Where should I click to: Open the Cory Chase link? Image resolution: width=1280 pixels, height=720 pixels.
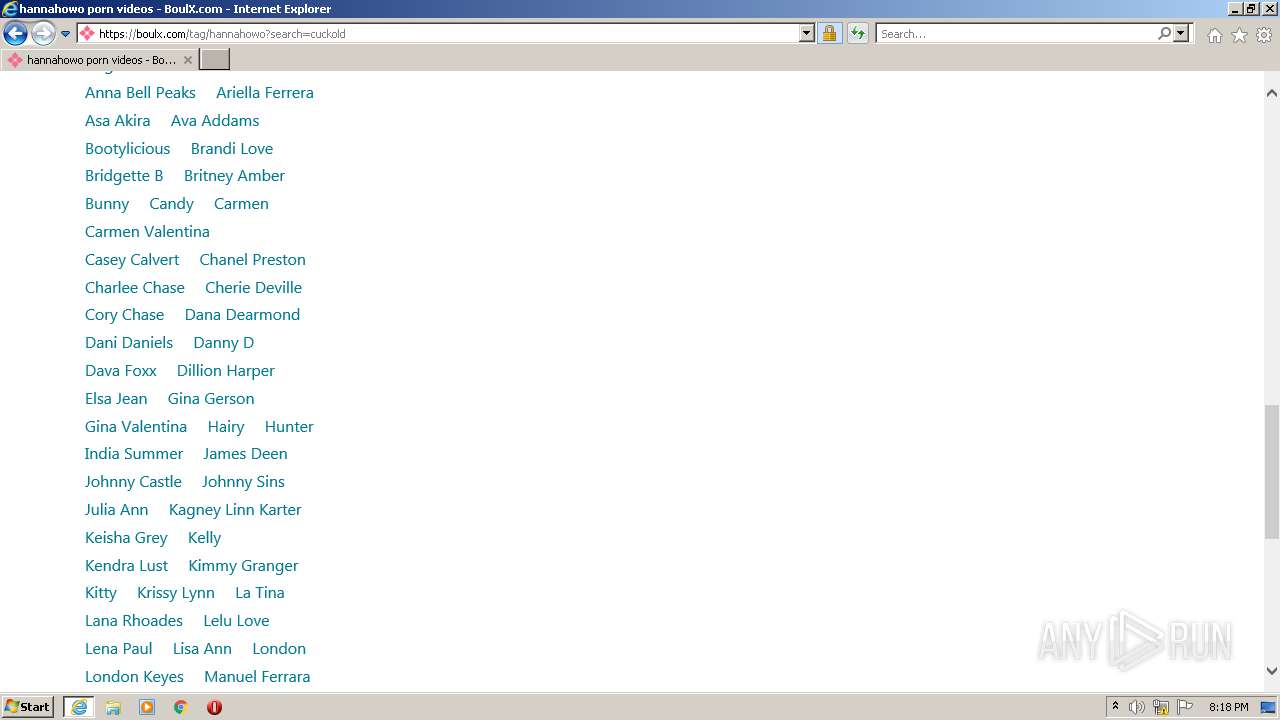tap(124, 314)
